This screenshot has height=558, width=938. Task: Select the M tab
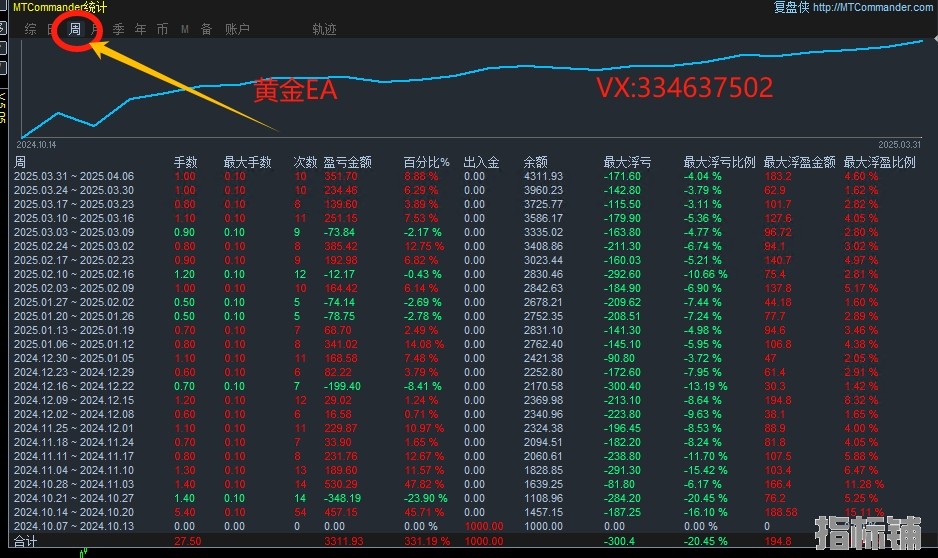[185, 29]
